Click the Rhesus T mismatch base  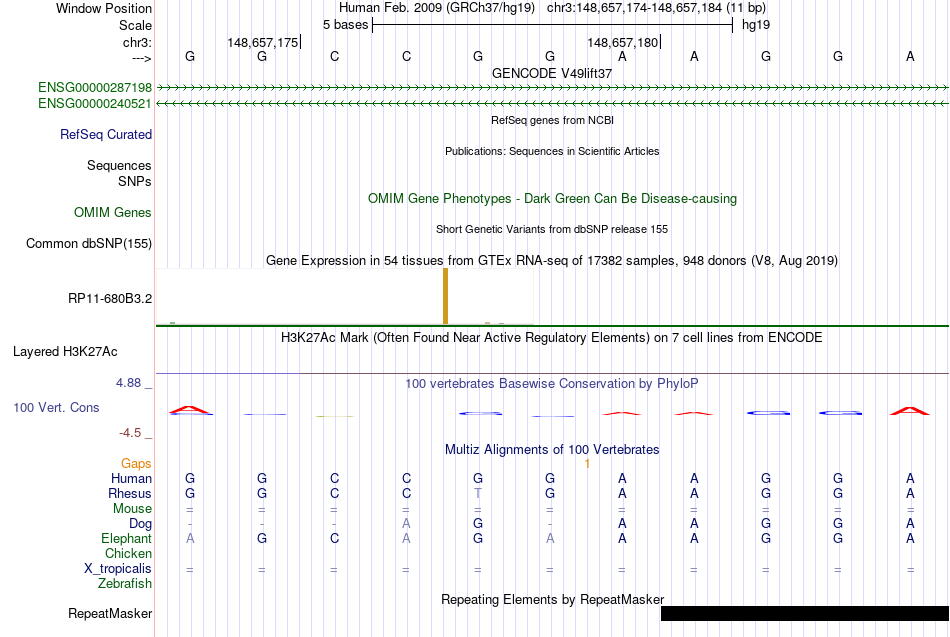click(478, 494)
